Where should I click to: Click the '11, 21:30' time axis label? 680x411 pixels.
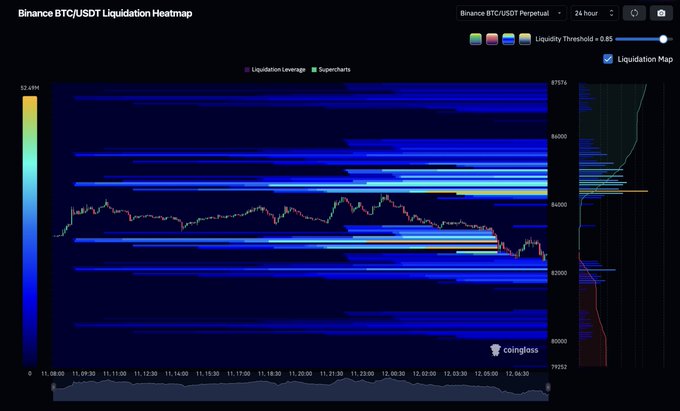[x=331, y=373]
